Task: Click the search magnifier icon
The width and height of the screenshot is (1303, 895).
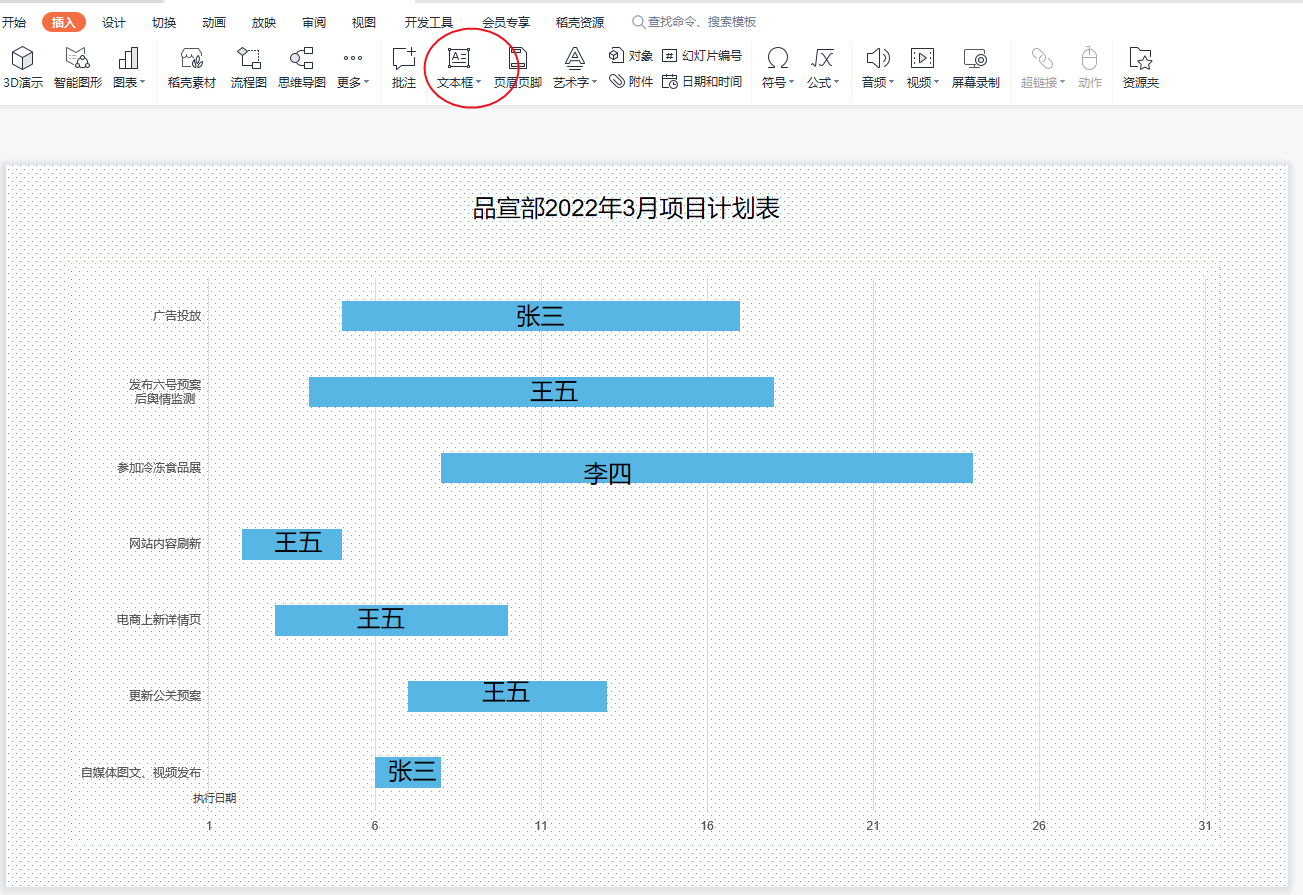Action: click(638, 22)
